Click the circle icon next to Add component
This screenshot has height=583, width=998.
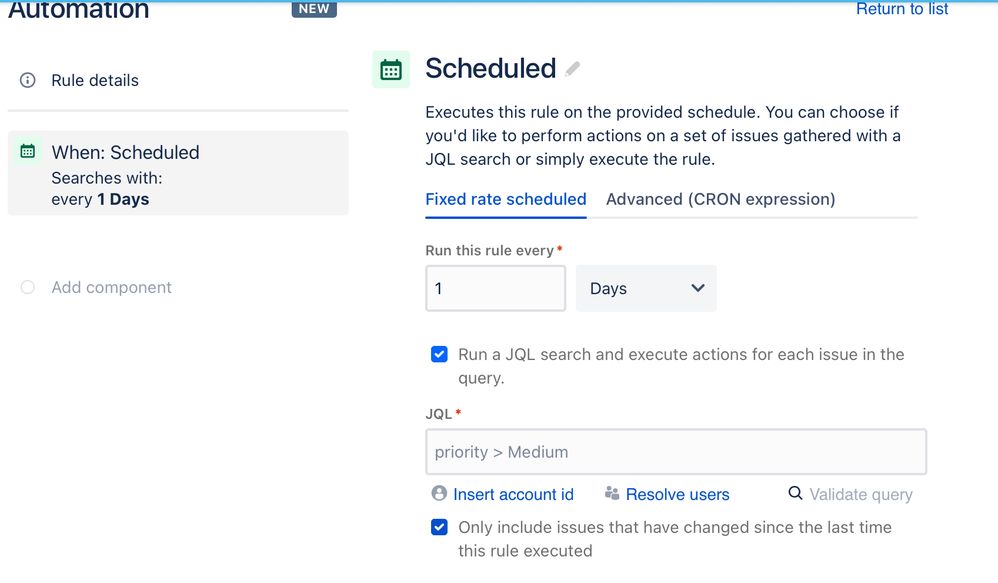tap(27, 287)
